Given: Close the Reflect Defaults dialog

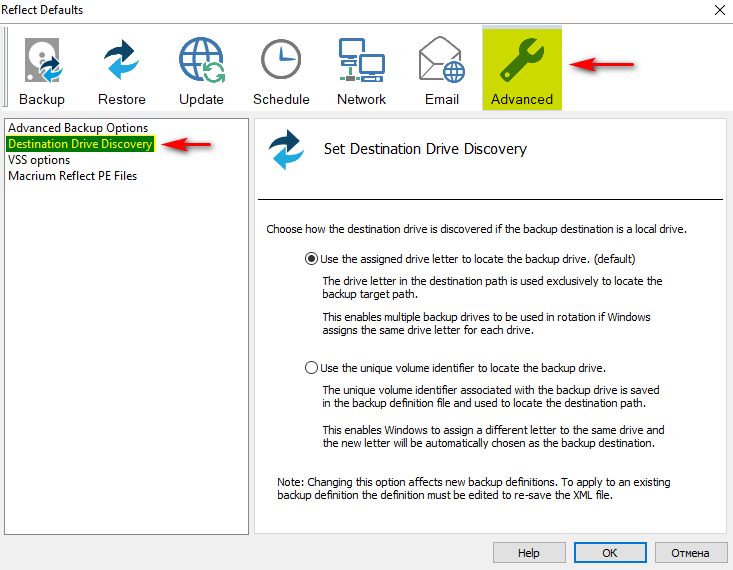Looking at the screenshot, I should pyautogui.click(x=719, y=10).
